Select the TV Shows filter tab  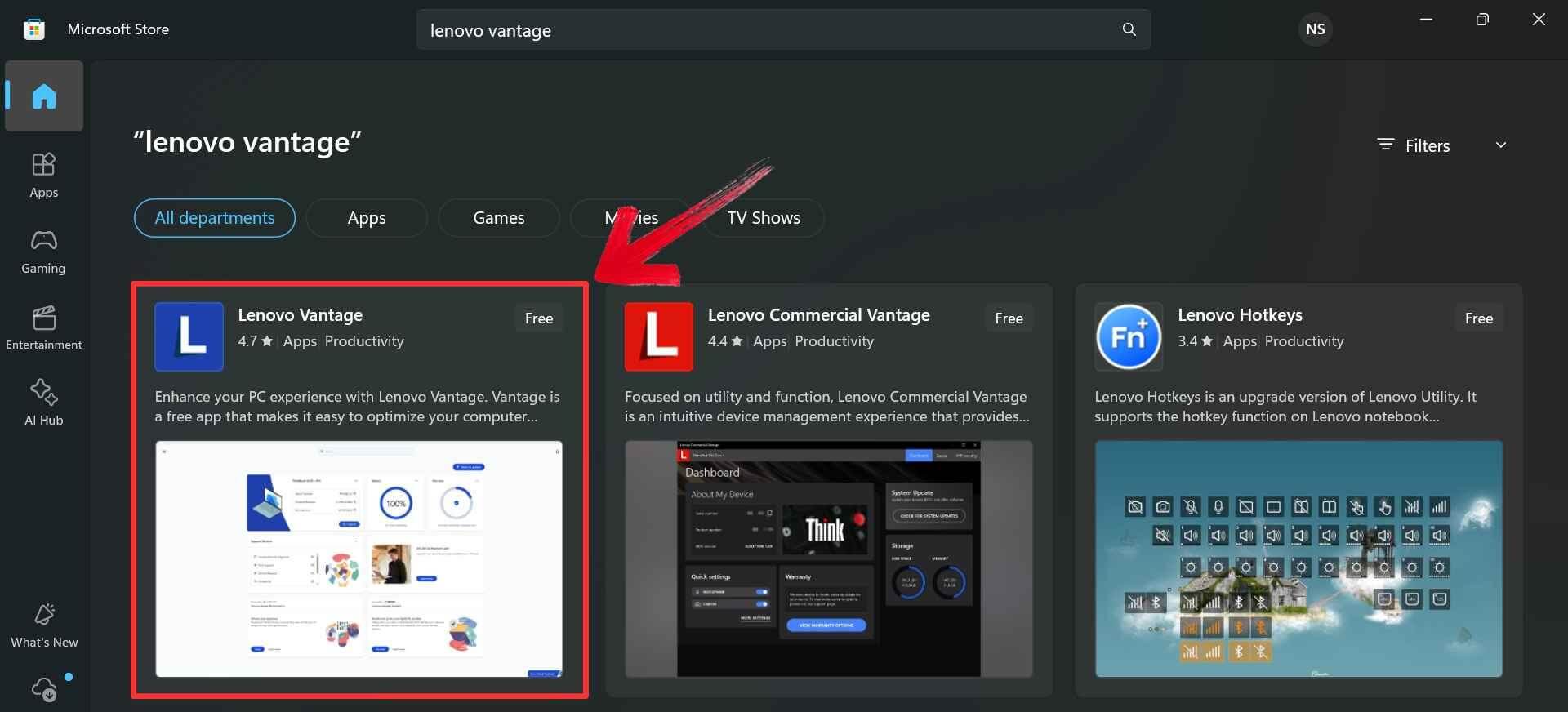coord(764,218)
